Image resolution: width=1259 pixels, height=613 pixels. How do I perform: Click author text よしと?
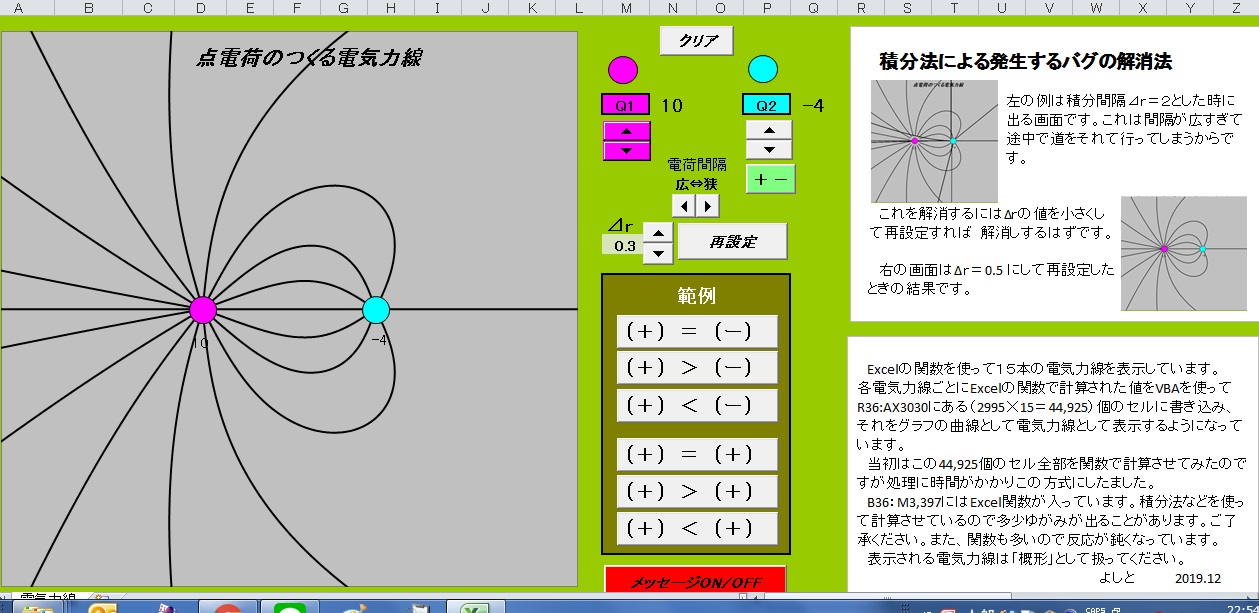(1117, 579)
